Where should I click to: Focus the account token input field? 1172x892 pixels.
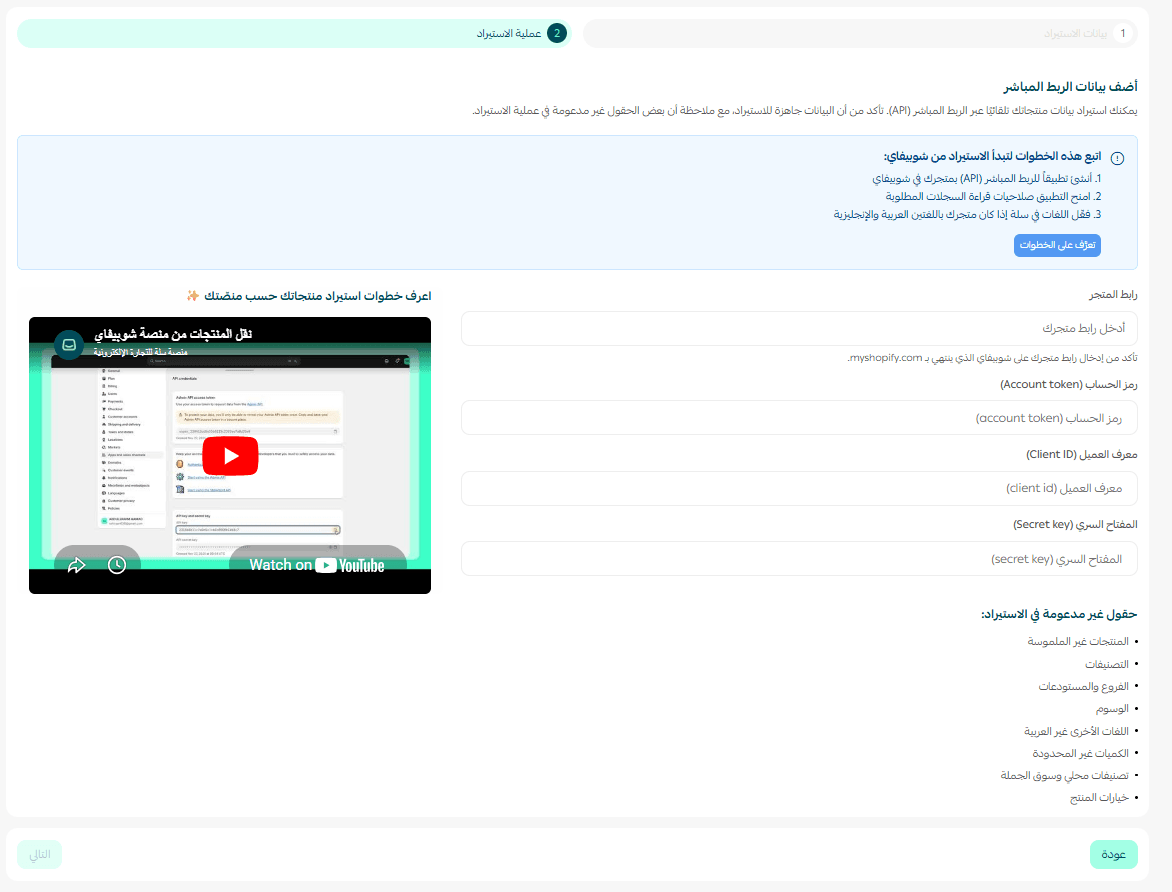coord(799,418)
